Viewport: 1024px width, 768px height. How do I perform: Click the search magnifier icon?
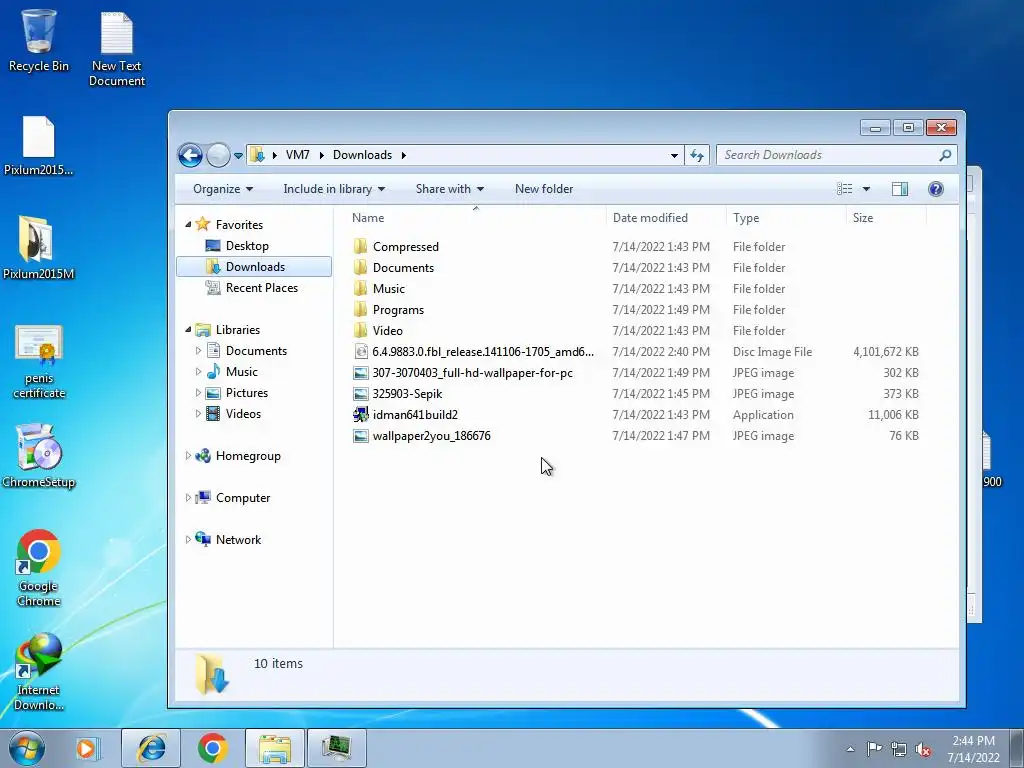945,155
